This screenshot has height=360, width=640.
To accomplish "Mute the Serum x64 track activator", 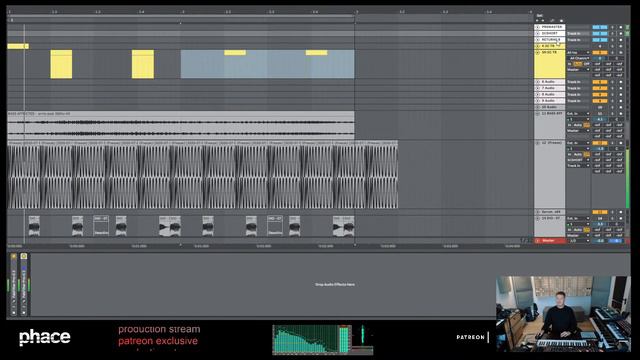I will point(600,212).
